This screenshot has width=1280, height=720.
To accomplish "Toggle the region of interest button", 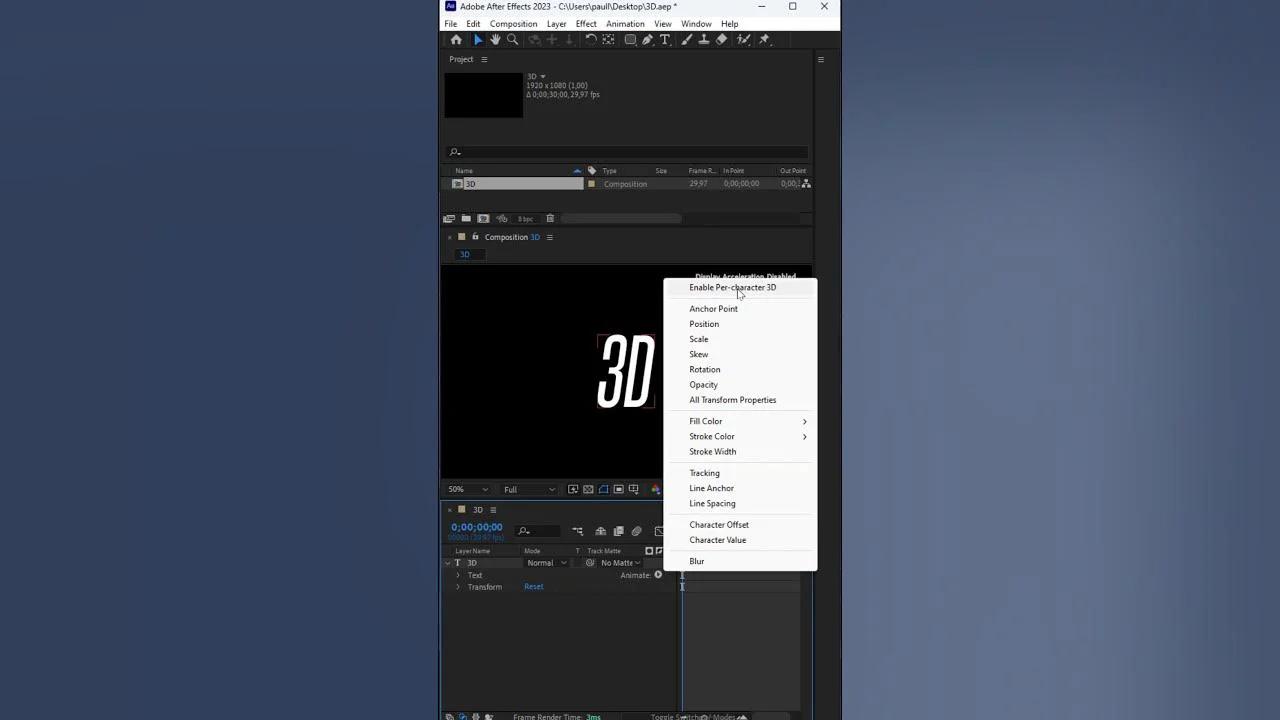I will click(618, 490).
